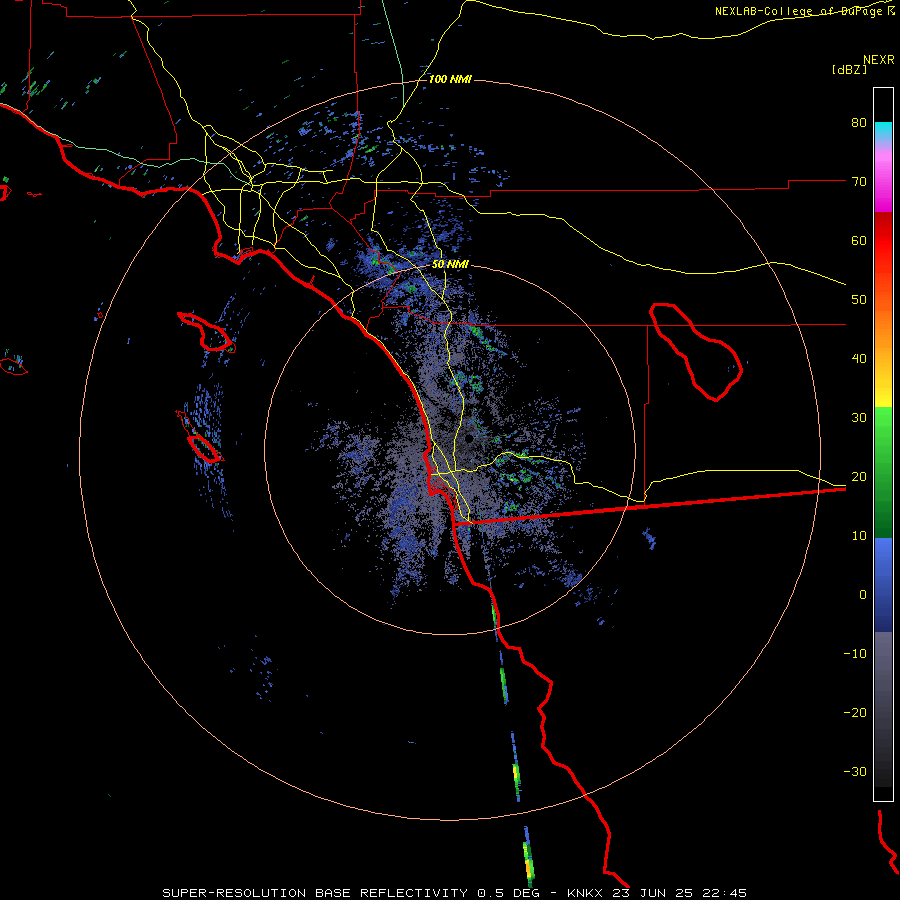Click the 23 JUN 25 22:45 timestamp
900x900 pixels.
click(x=678, y=893)
